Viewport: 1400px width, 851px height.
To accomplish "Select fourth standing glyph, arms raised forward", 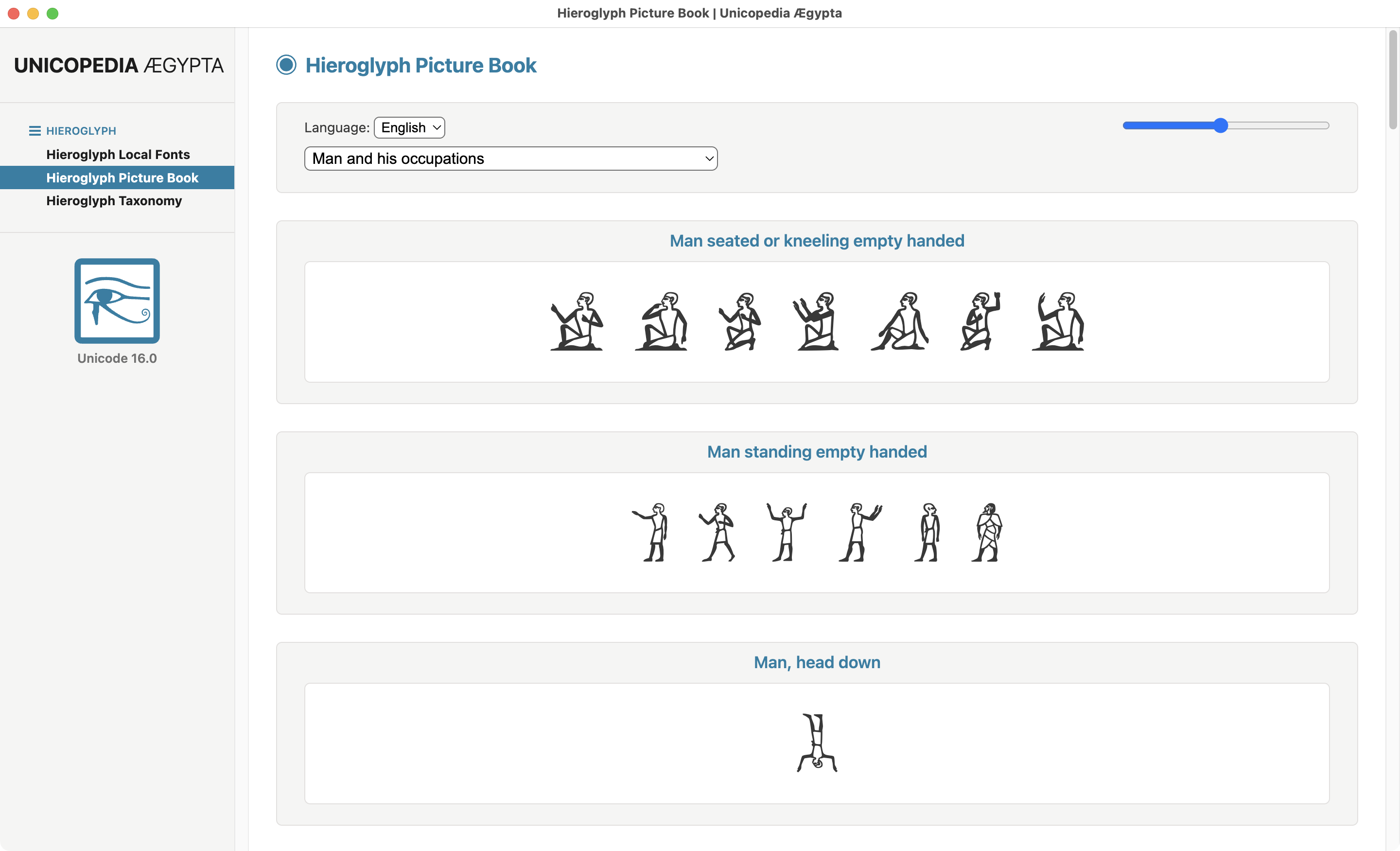I will tap(860, 532).
